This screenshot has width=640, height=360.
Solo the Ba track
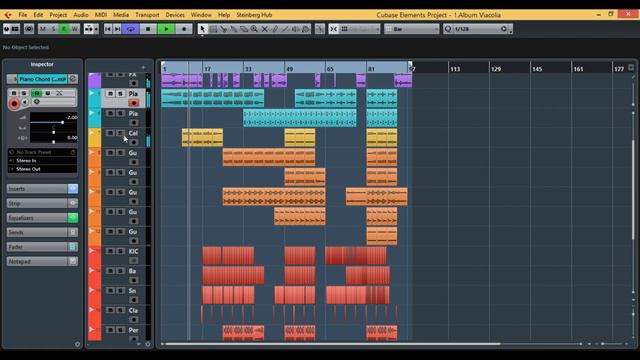tap(120, 271)
